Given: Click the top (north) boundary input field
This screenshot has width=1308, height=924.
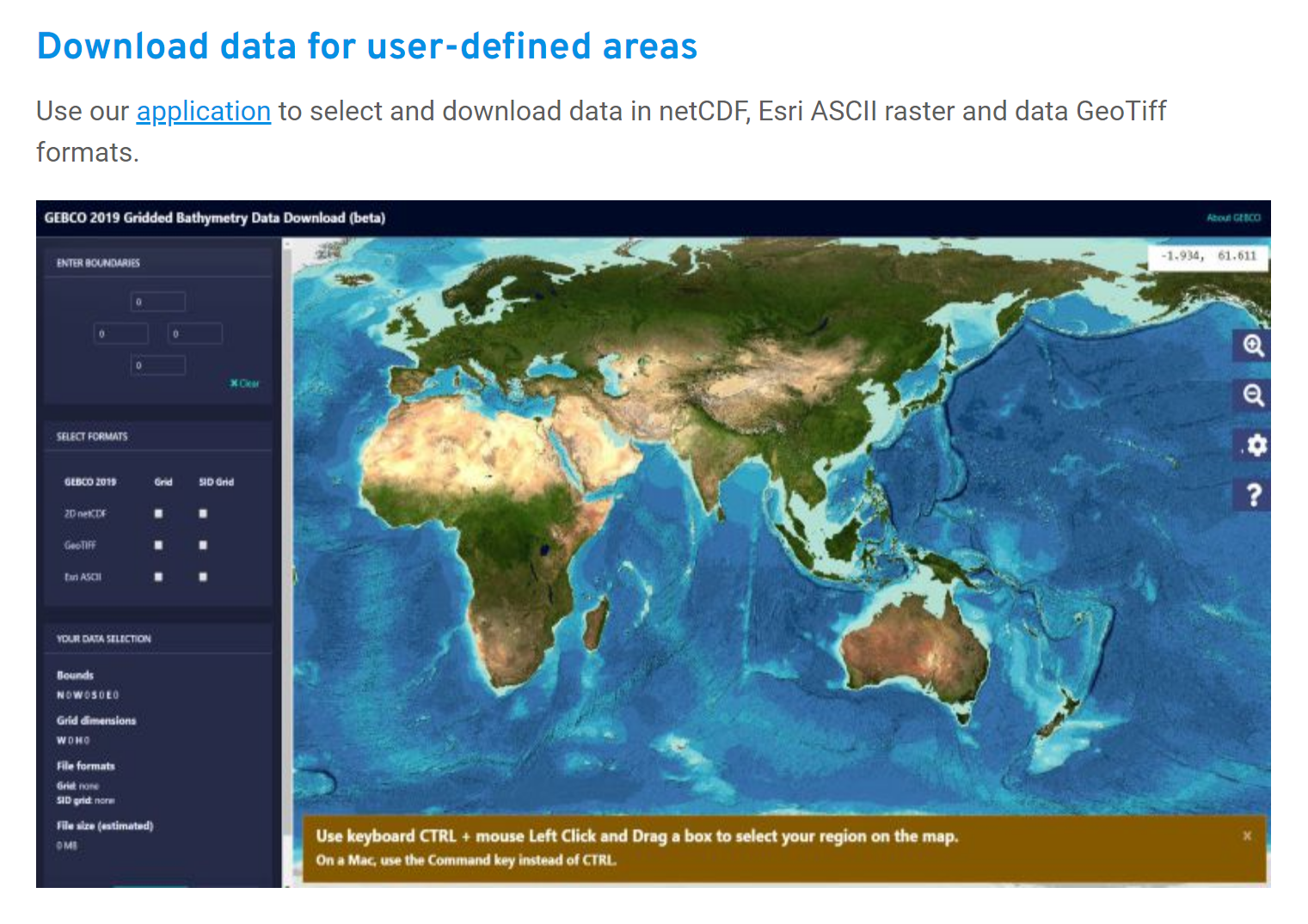Looking at the screenshot, I should 158,302.
